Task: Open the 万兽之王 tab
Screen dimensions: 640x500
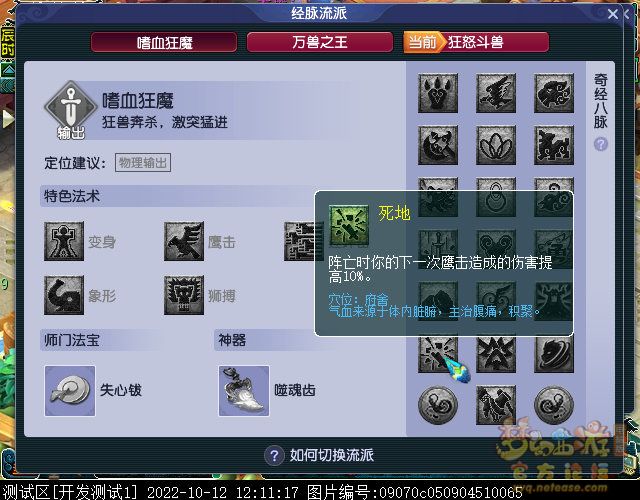Action: pyautogui.click(x=320, y=42)
